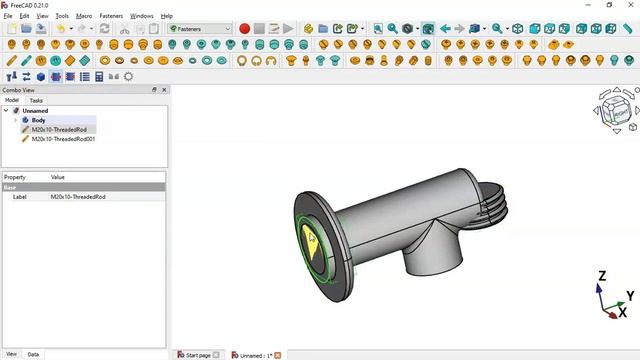640x360 pixels.
Task: Add teal threaded rod fastener
Action: (27, 61)
